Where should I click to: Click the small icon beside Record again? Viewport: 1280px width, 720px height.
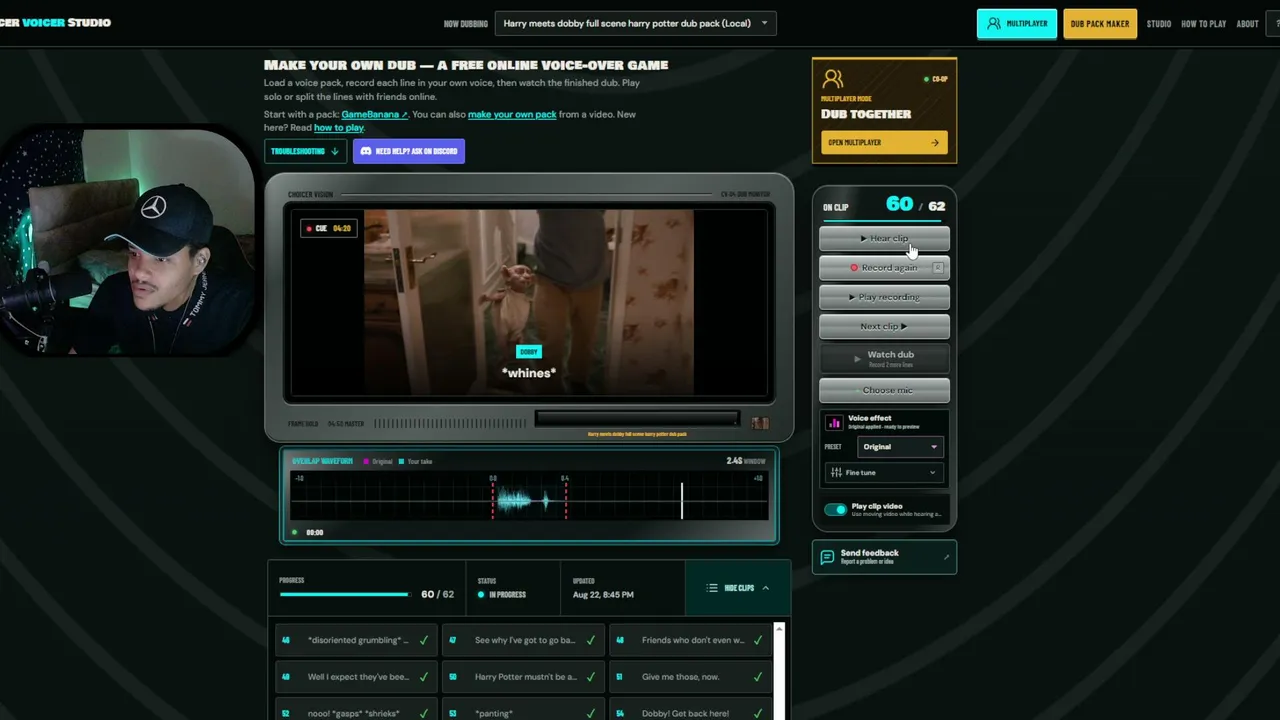pyautogui.click(x=938, y=267)
